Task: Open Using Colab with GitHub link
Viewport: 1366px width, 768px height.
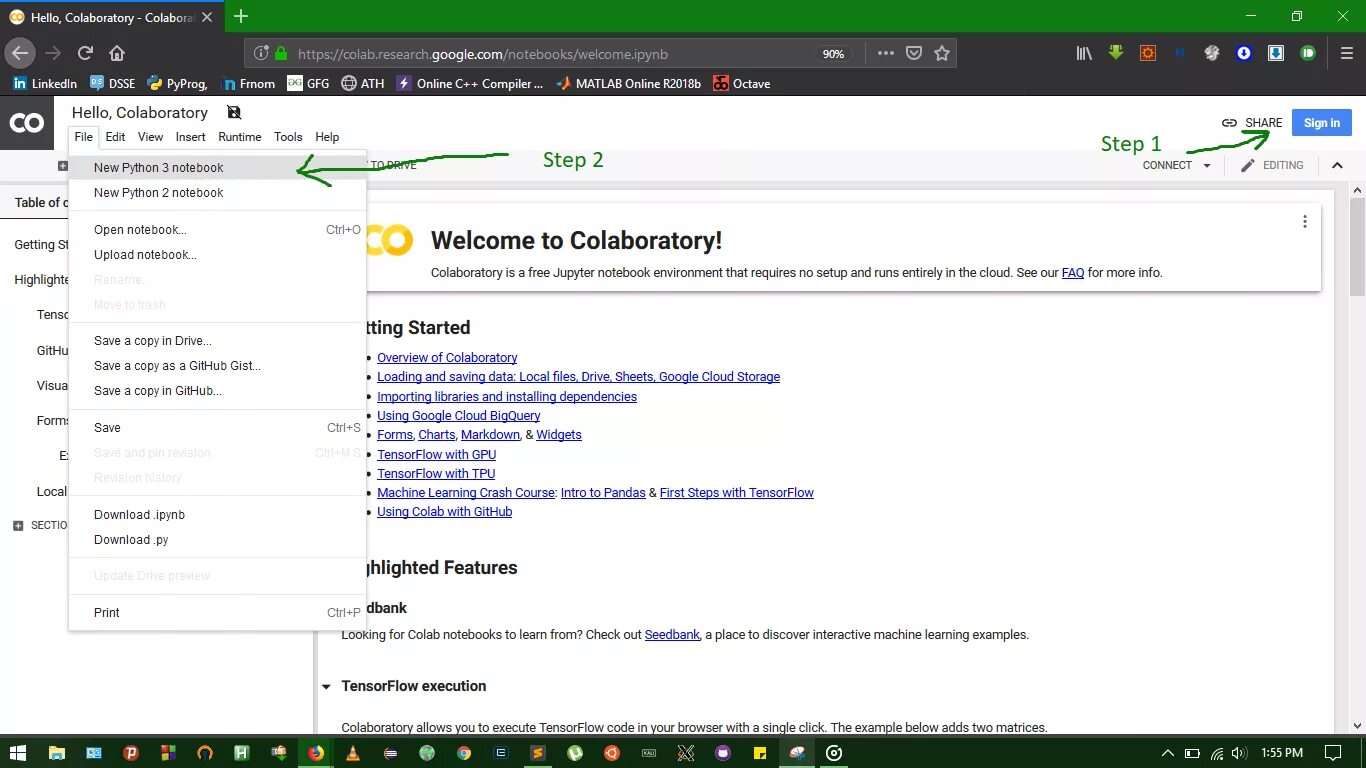Action: point(444,512)
